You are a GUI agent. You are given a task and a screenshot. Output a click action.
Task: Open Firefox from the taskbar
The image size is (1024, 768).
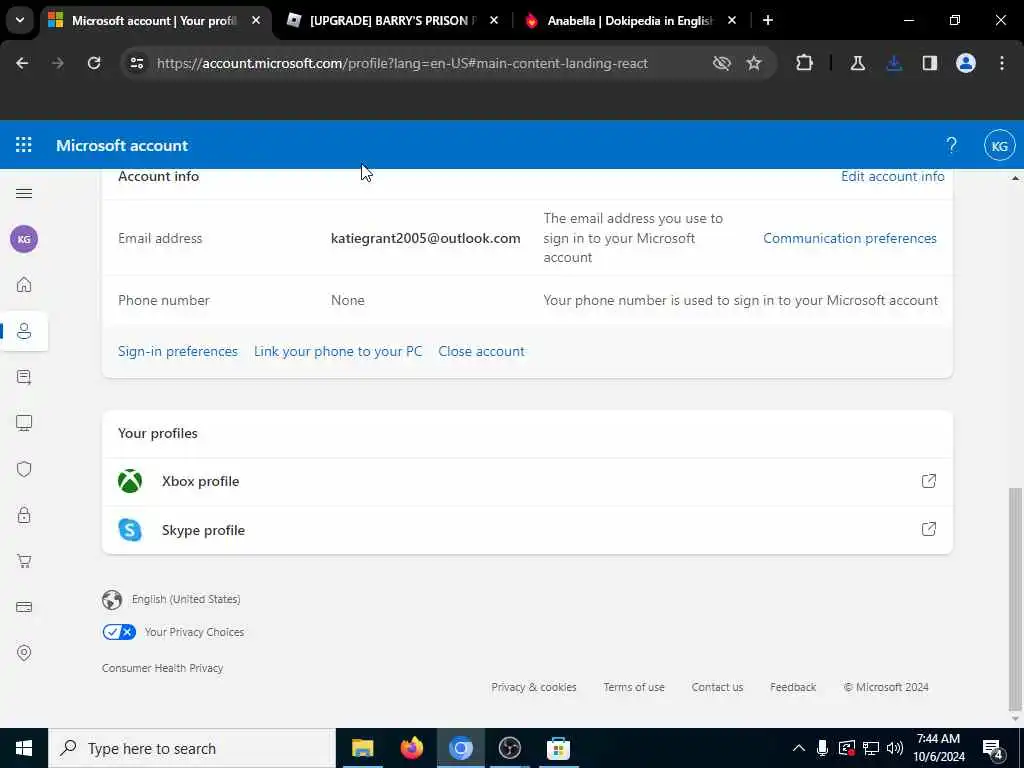pyautogui.click(x=411, y=748)
